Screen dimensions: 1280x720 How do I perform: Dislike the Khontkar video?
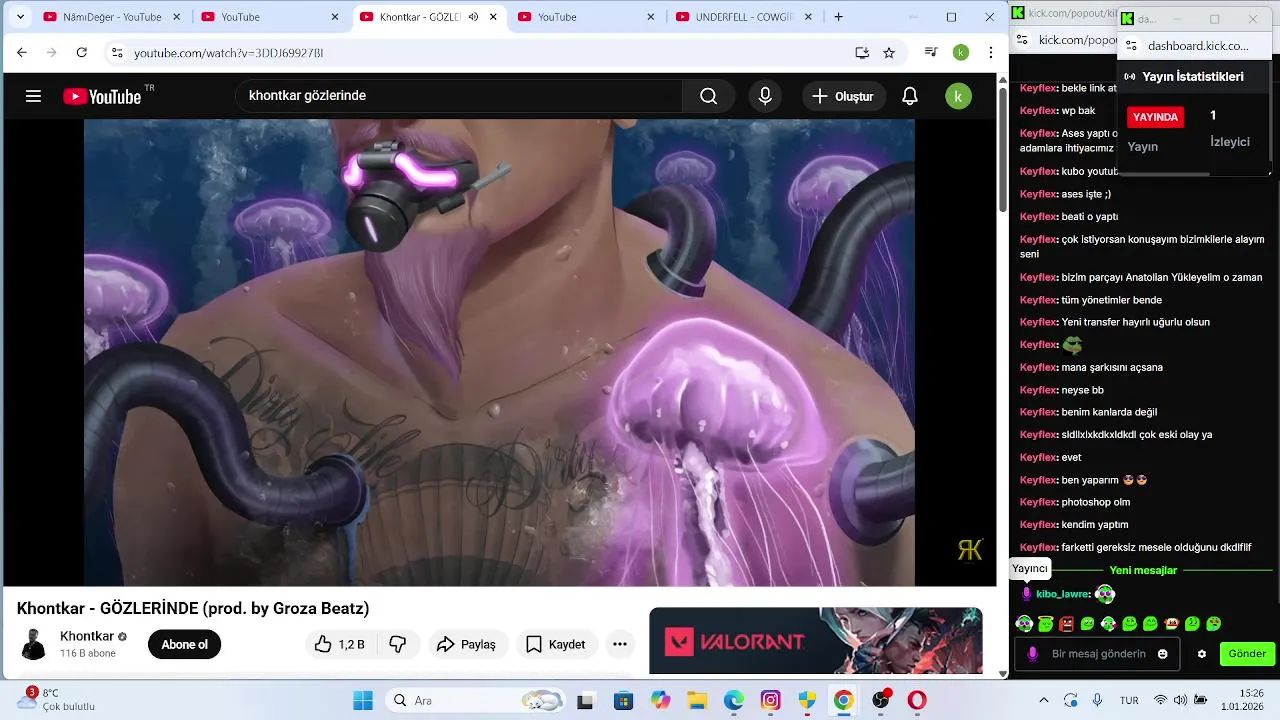pyautogui.click(x=398, y=644)
